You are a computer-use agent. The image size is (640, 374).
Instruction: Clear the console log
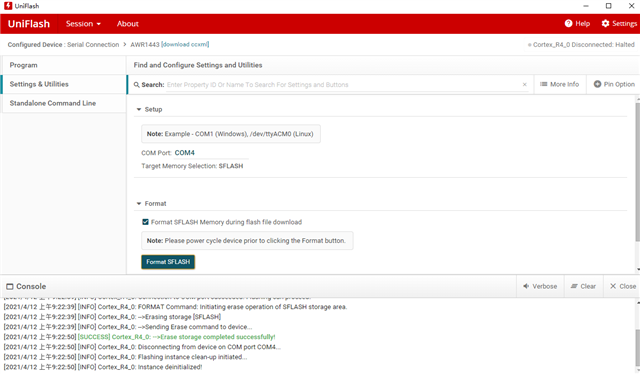point(583,286)
